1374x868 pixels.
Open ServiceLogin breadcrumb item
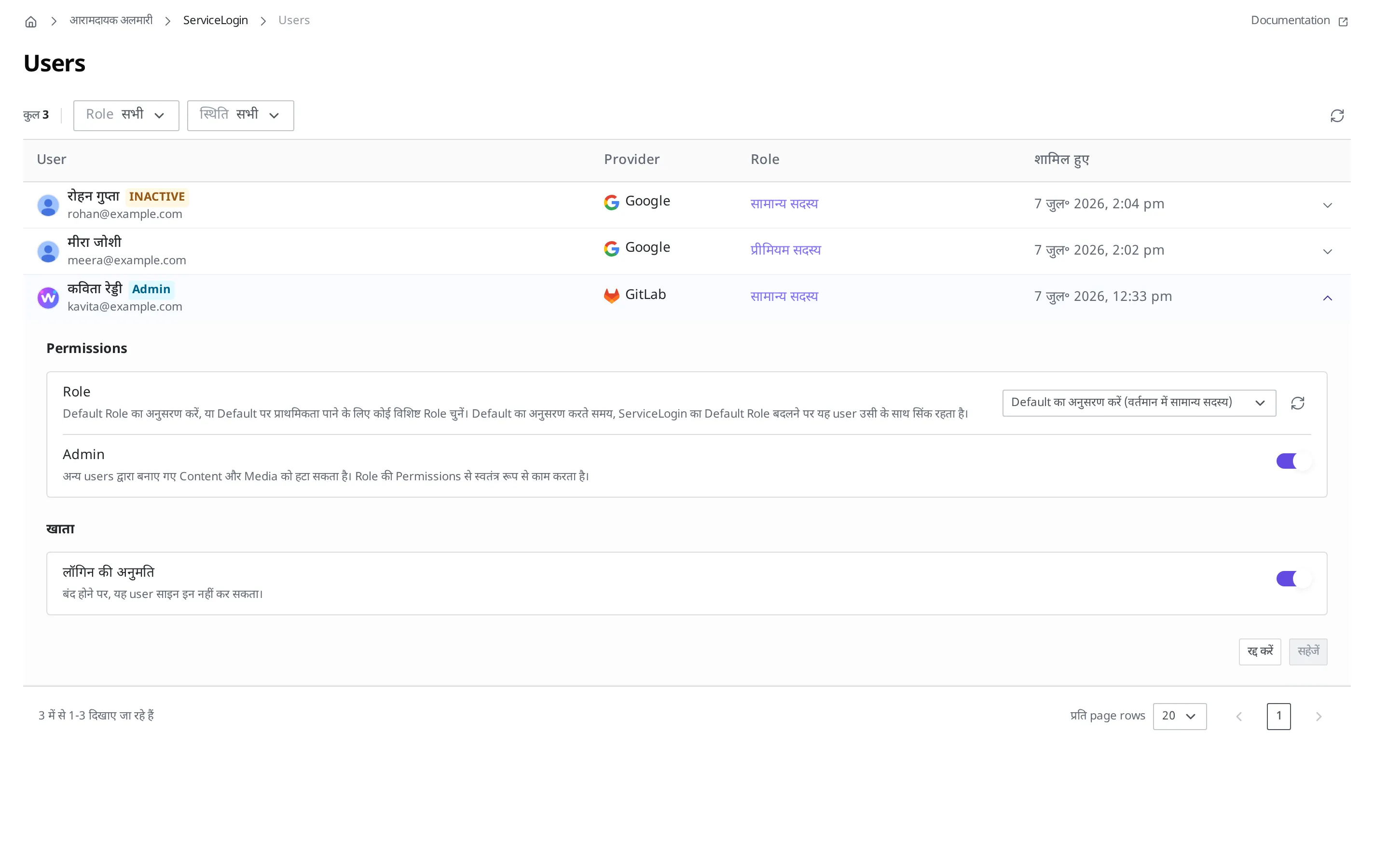tap(216, 21)
